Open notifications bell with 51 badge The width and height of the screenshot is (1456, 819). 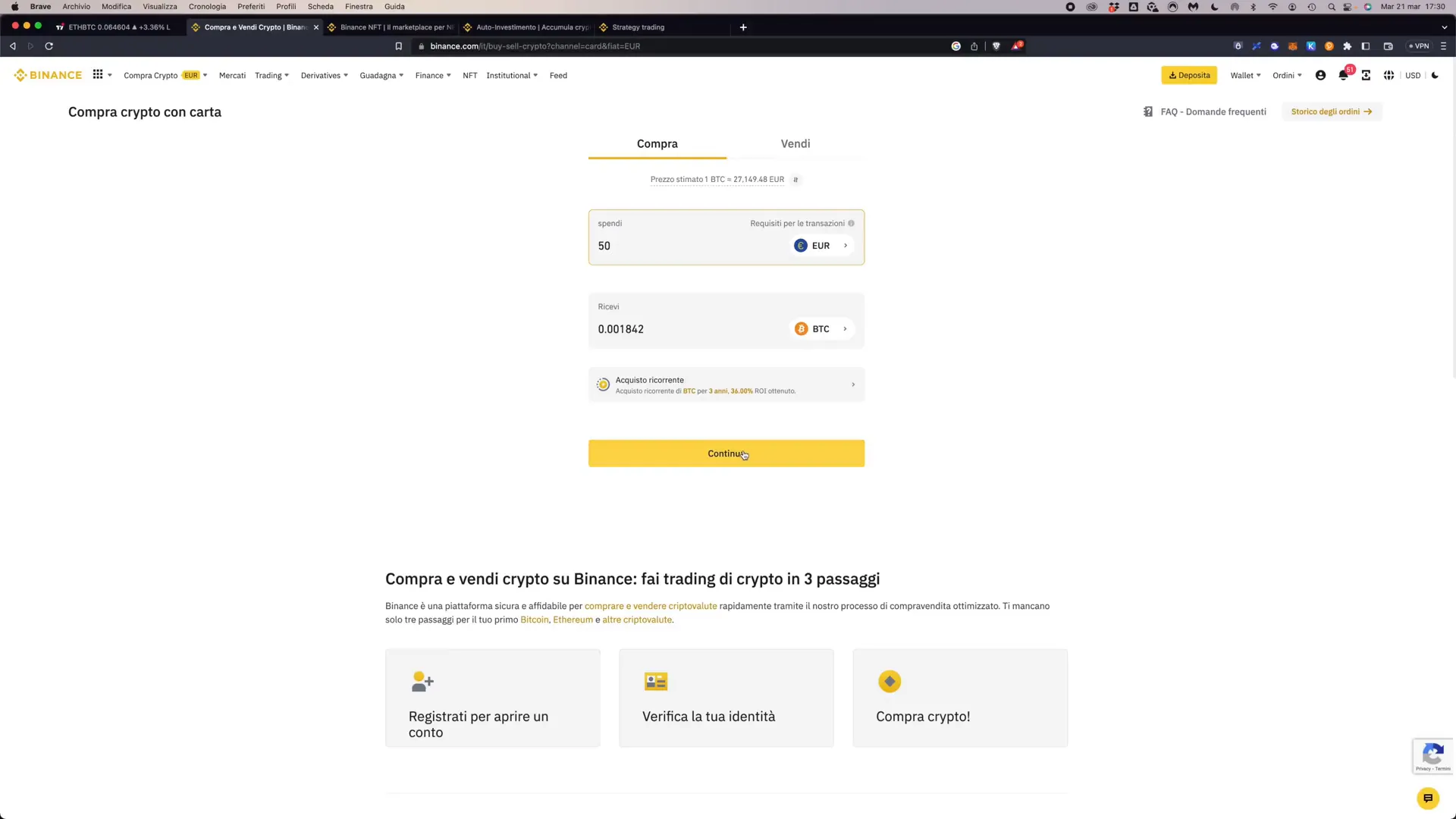coord(1344,74)
